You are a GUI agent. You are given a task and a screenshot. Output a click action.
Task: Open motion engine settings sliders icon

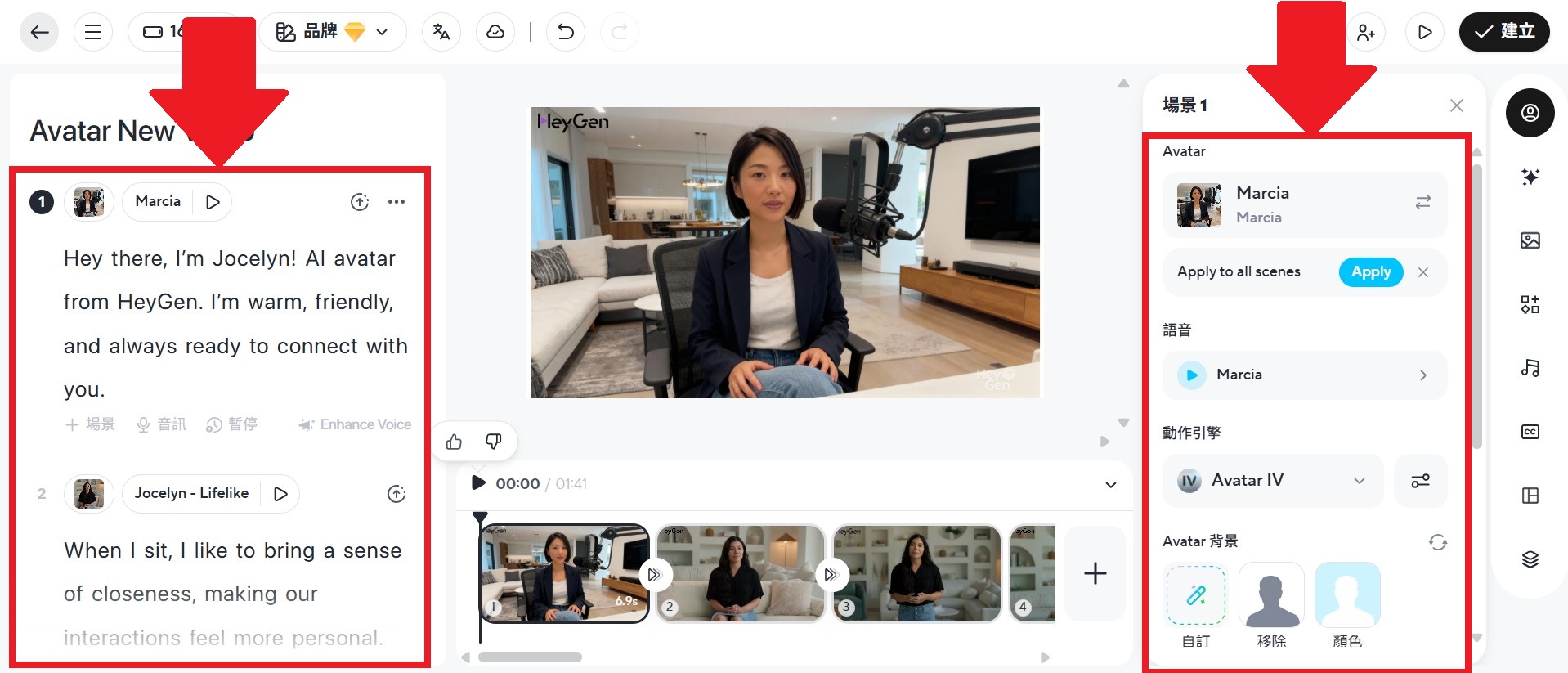[x=1421, y=481]
